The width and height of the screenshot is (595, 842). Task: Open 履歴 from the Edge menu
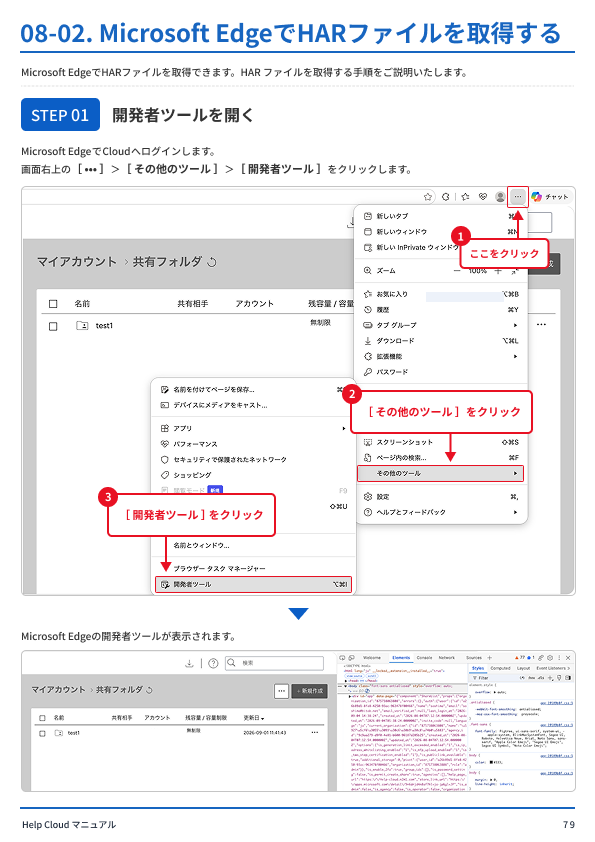click(x=441, y=310)
